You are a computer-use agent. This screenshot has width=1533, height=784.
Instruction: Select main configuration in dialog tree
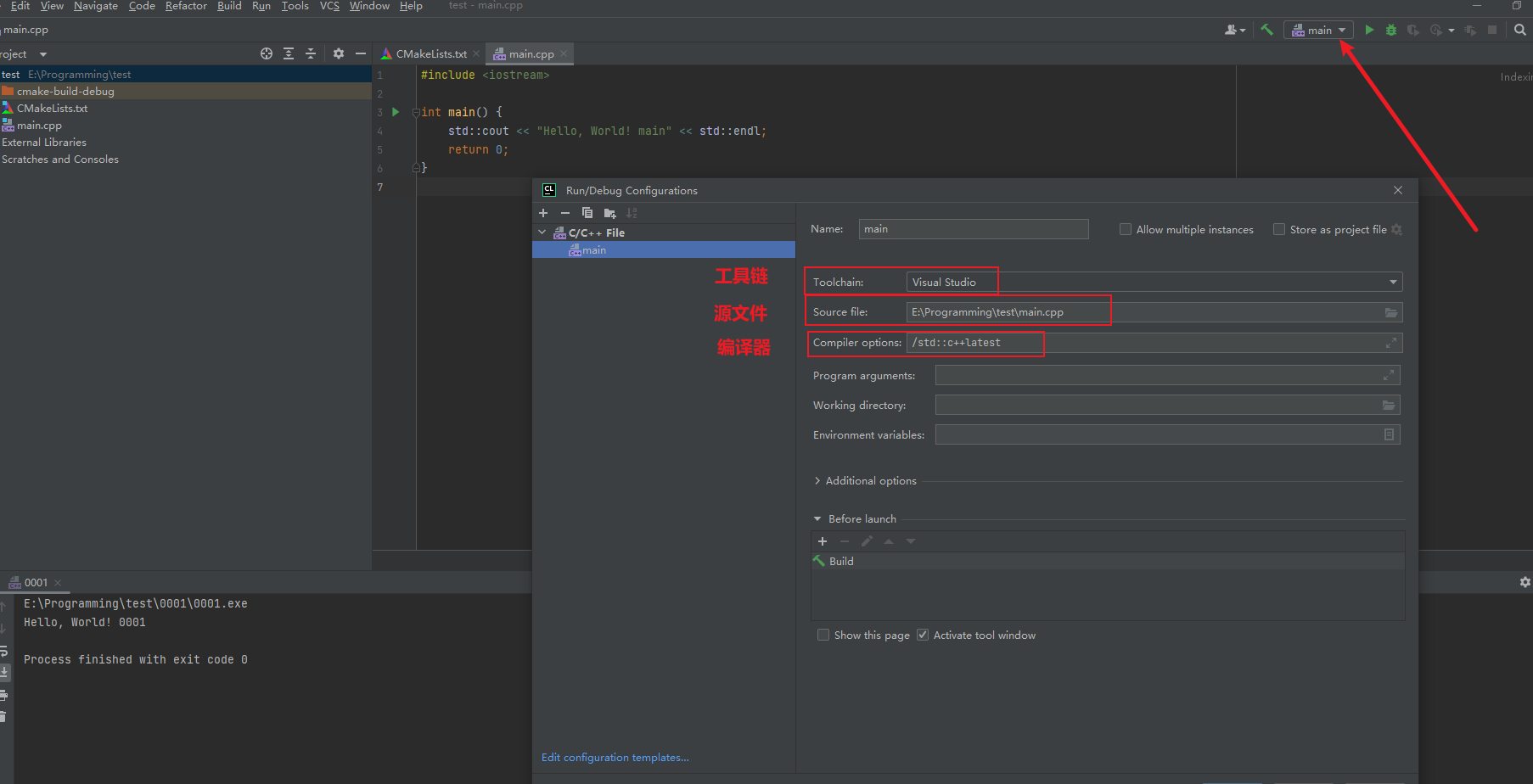point(664,250)
